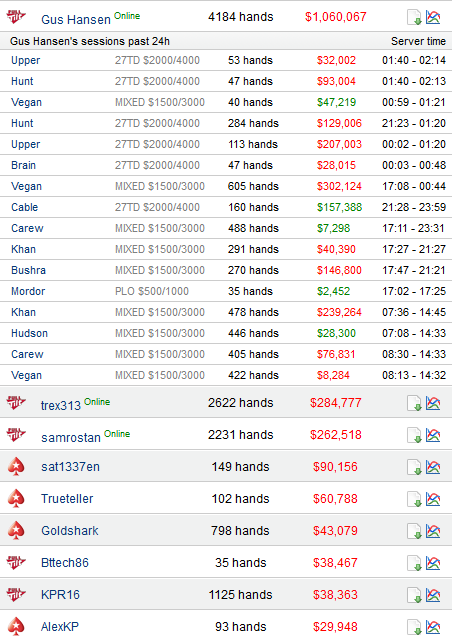Open the Brain table session link
452x641 pixels.
tap(23, 165)
